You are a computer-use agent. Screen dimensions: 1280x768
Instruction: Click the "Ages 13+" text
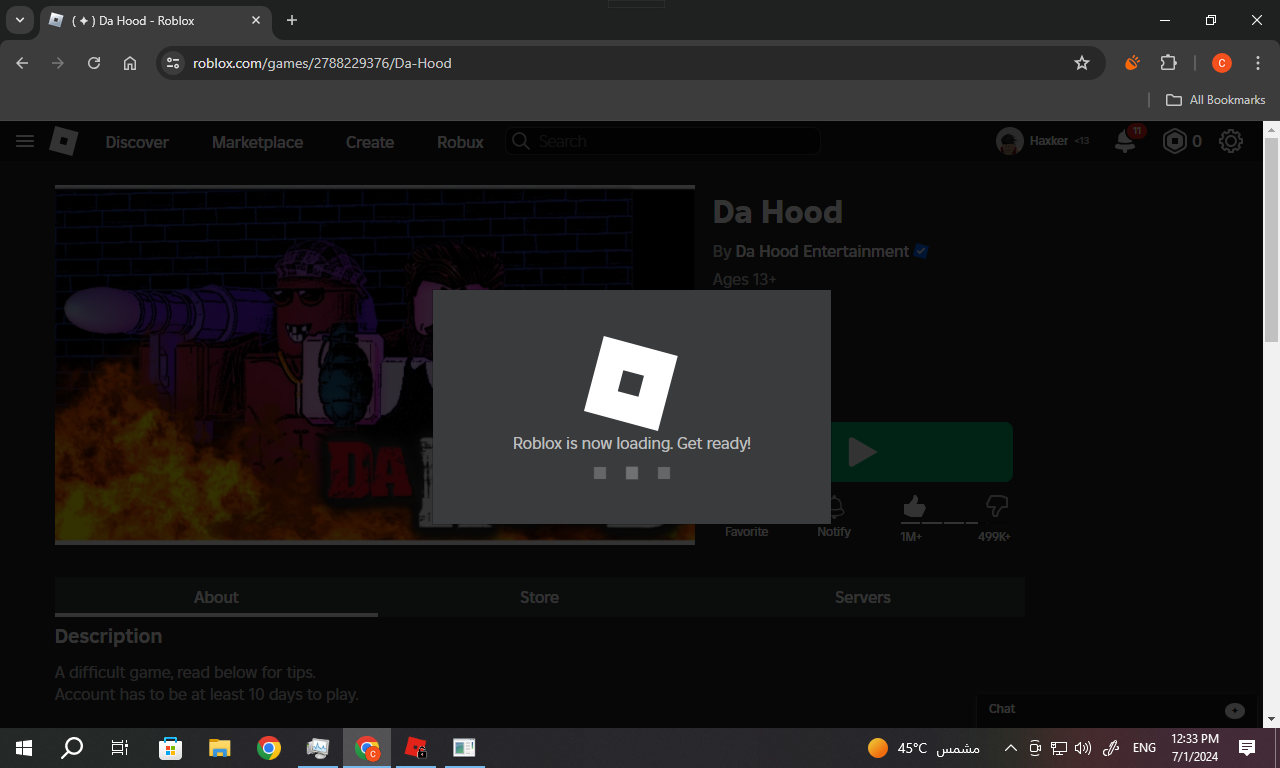click(x=745, y=279)
